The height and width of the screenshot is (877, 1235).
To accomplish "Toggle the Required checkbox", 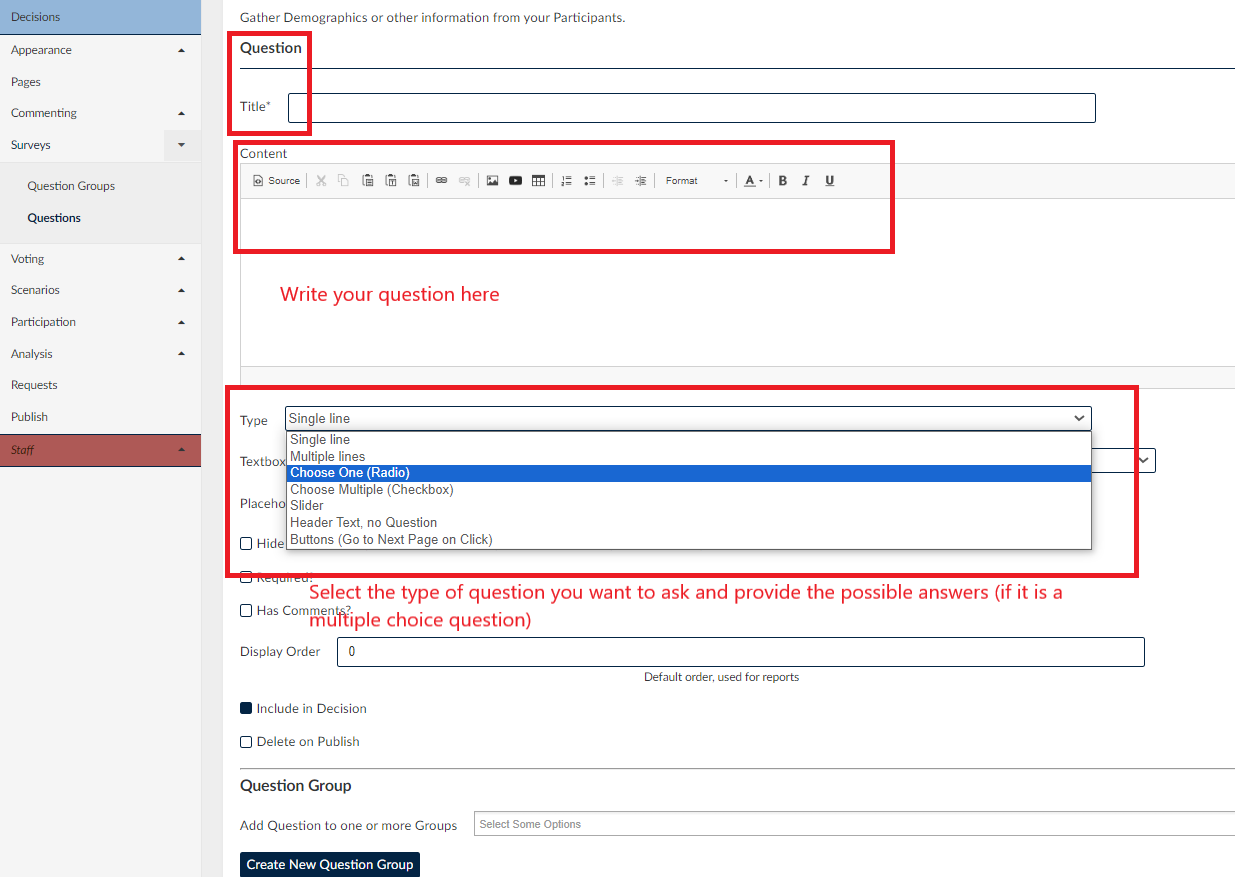I will tap(246, 577).
